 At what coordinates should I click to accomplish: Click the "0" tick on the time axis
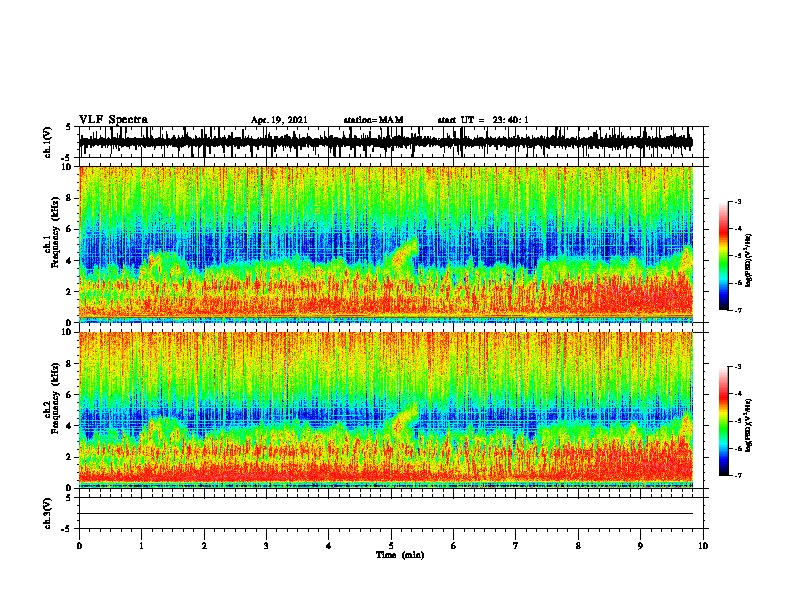[79, 546]
